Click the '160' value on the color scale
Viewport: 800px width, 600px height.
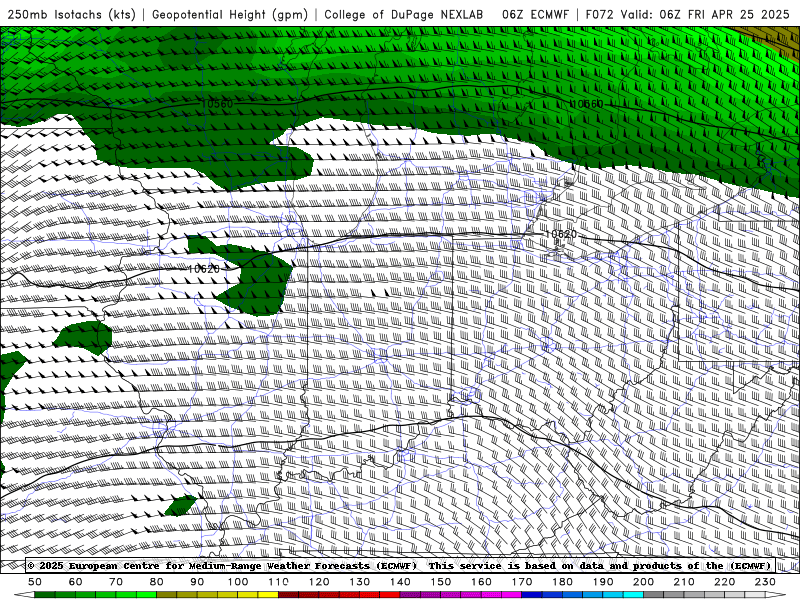[x=481, y=582]
